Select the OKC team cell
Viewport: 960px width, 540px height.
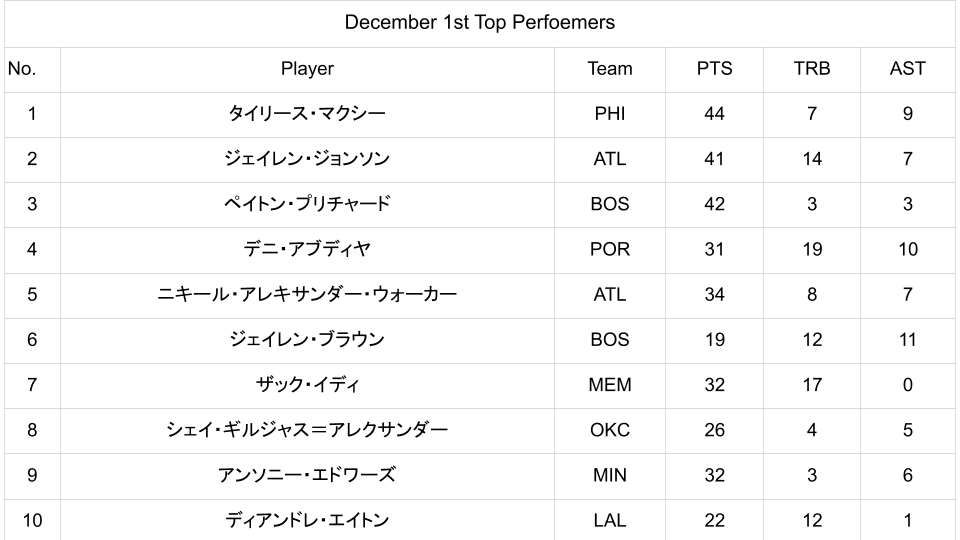coord(610,430)
